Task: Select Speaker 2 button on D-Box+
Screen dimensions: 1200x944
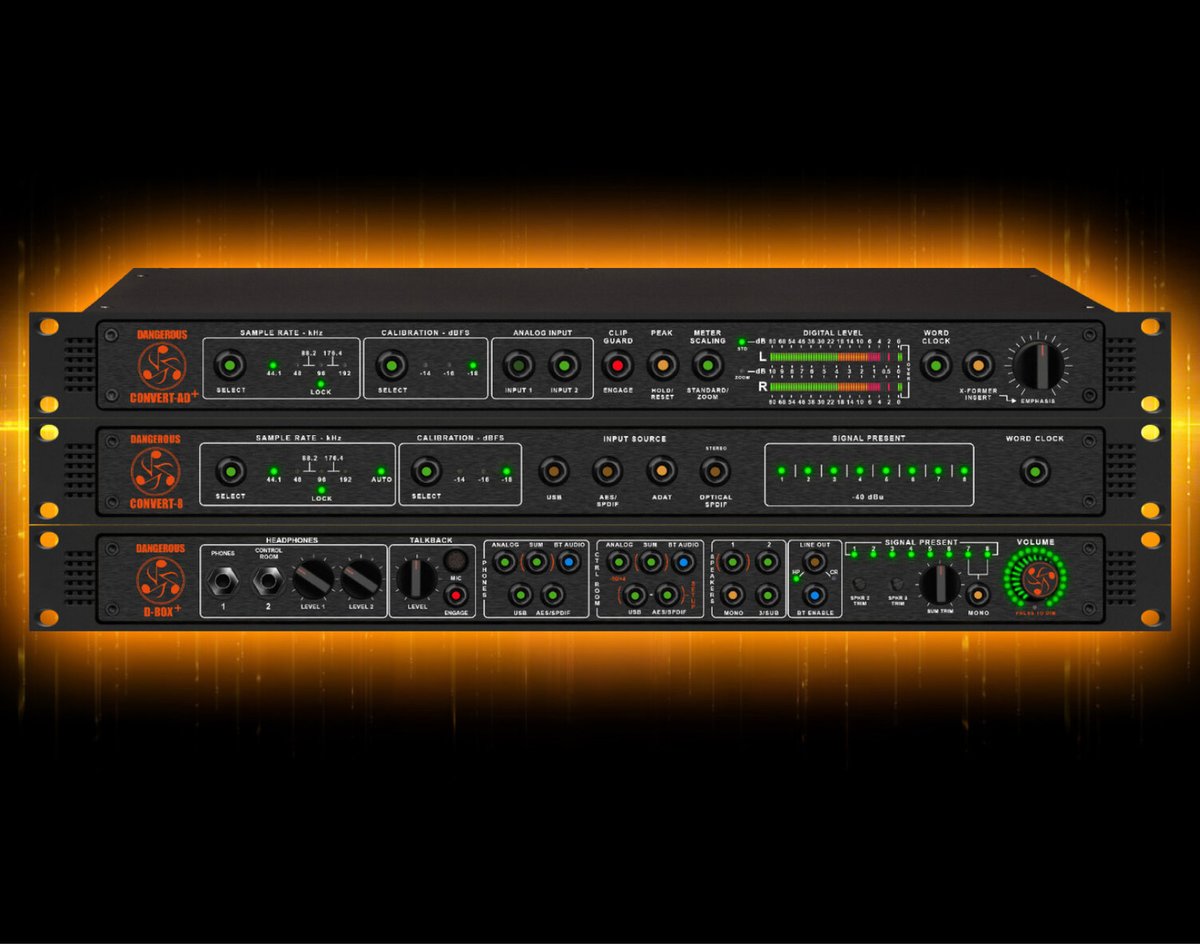Action: pyautogui.click(x=767, y=562)
